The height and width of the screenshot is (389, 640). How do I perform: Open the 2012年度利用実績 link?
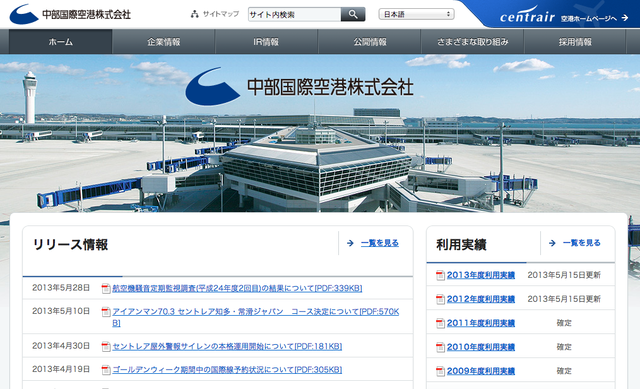click(481, 299)
